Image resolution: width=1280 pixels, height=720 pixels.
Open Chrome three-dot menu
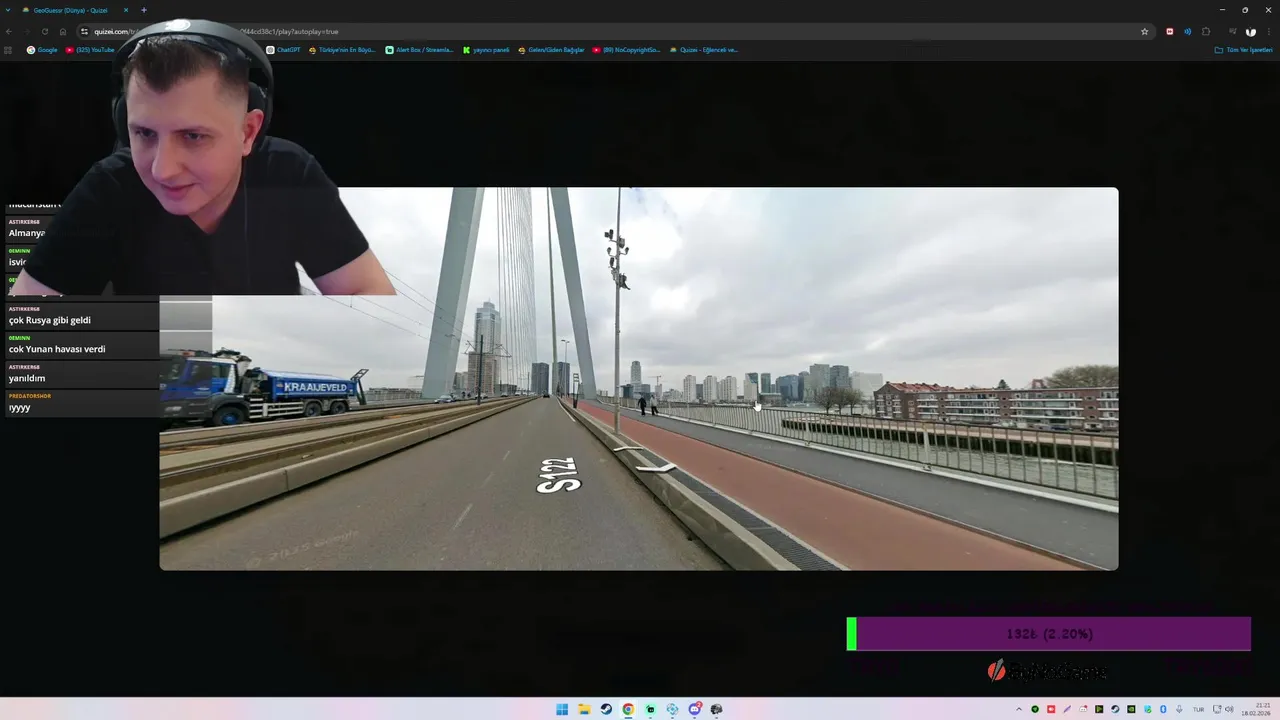pyautogui.click(x=1269, y=31)
